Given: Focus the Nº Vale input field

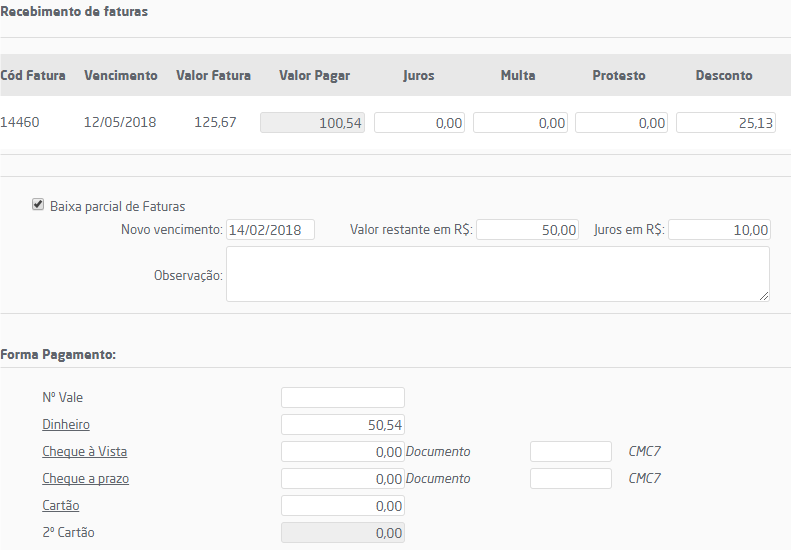Looking at the screenshot, I should coord(343,397).
